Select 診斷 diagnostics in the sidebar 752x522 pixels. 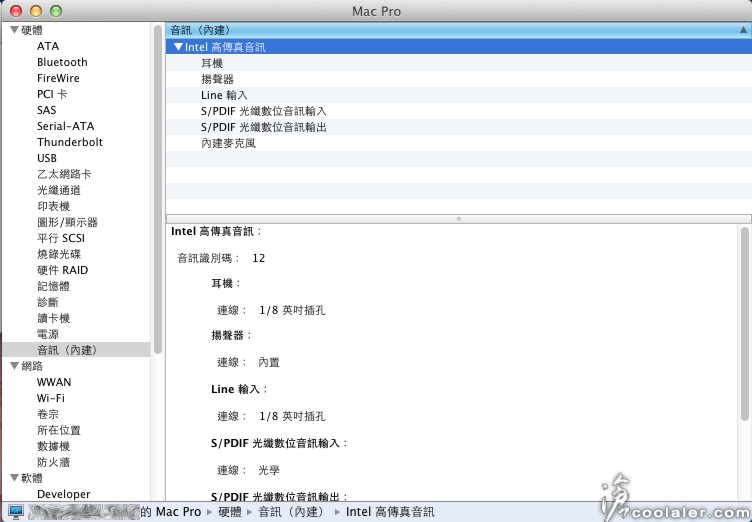[48, 302]
